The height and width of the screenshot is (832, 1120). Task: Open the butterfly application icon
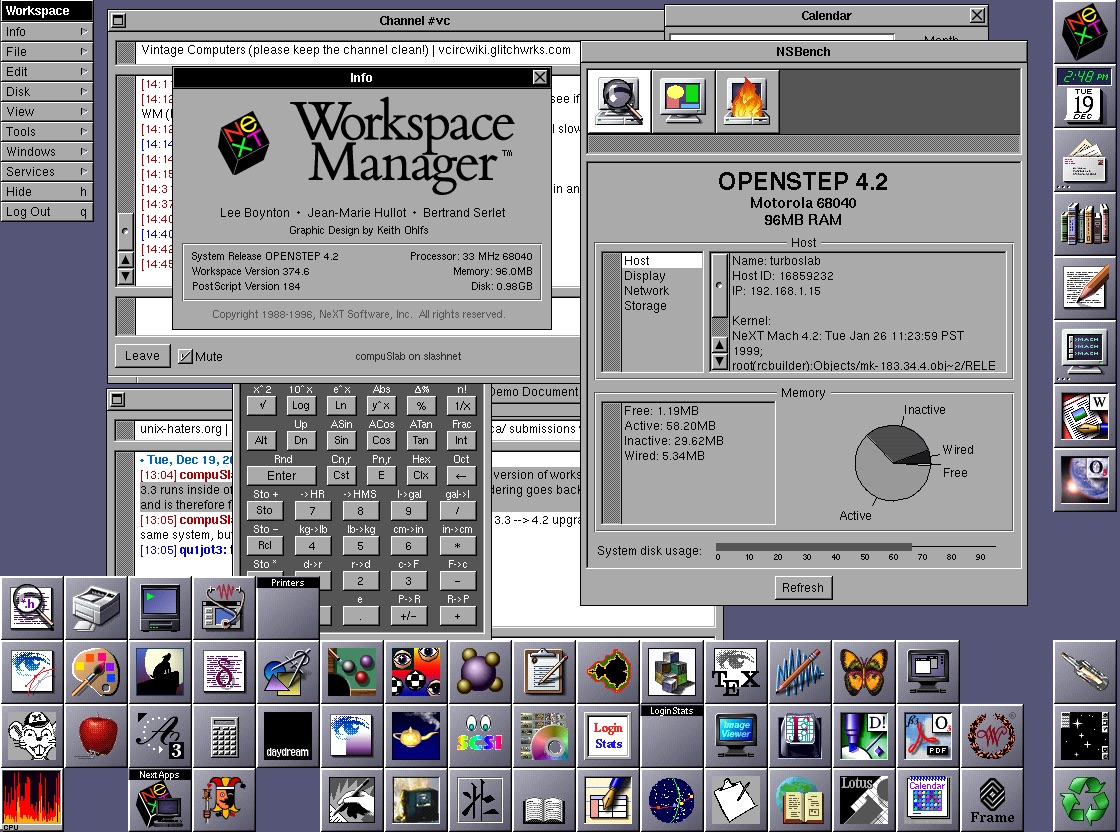click(863, 672)
